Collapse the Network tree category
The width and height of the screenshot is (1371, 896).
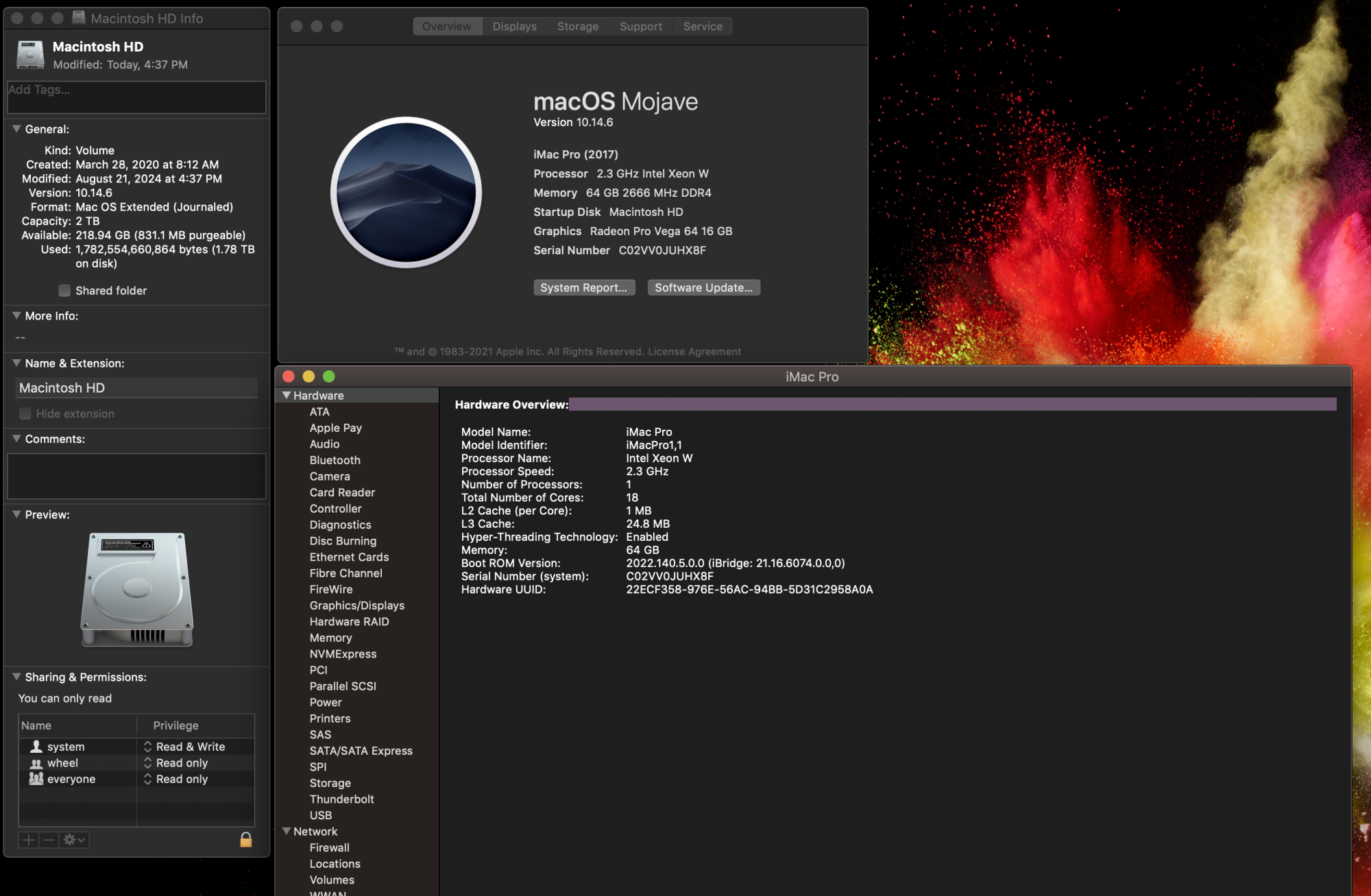[287, 831]
